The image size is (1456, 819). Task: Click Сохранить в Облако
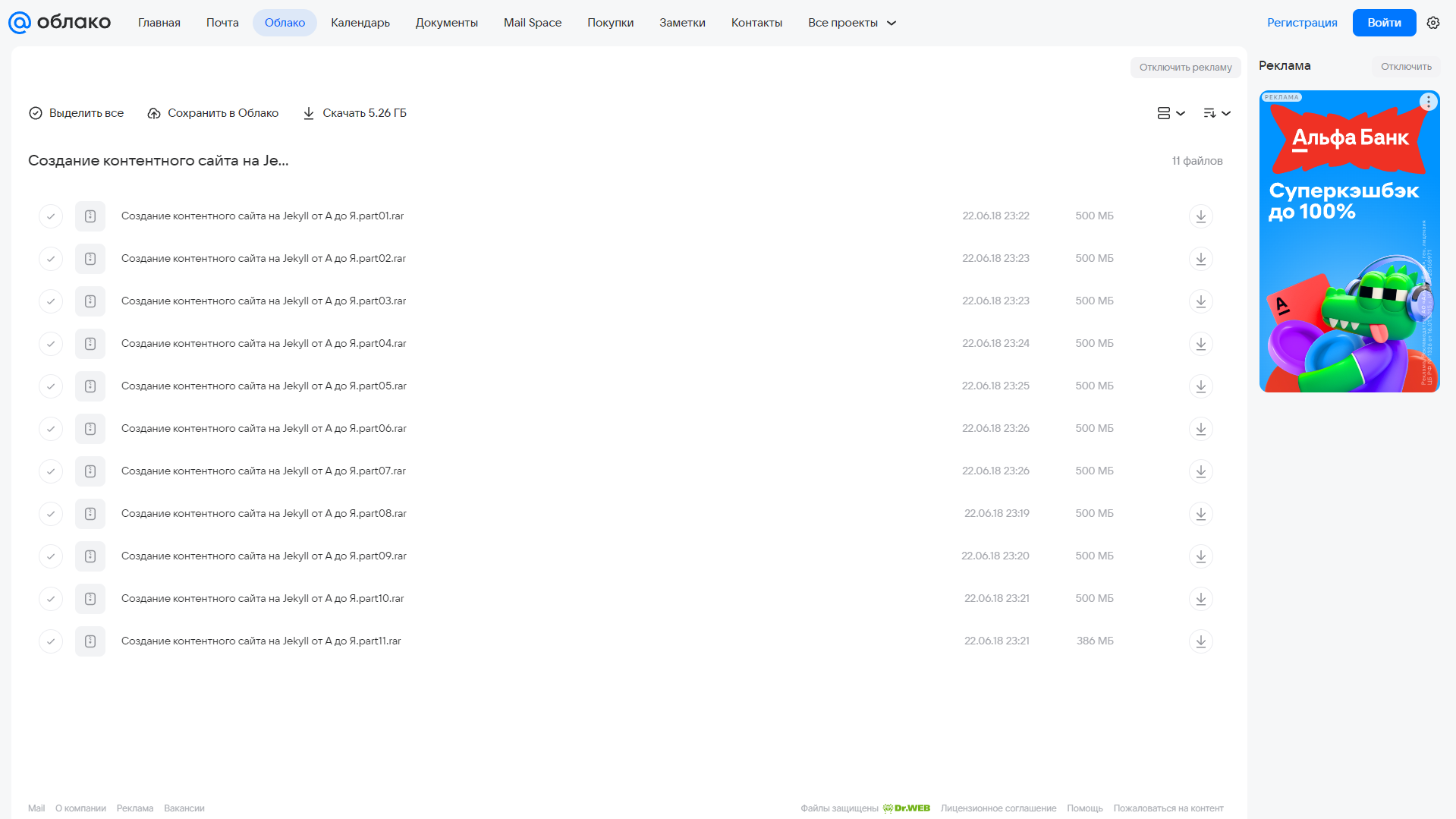pyautogui.click(x=213, y=113)
